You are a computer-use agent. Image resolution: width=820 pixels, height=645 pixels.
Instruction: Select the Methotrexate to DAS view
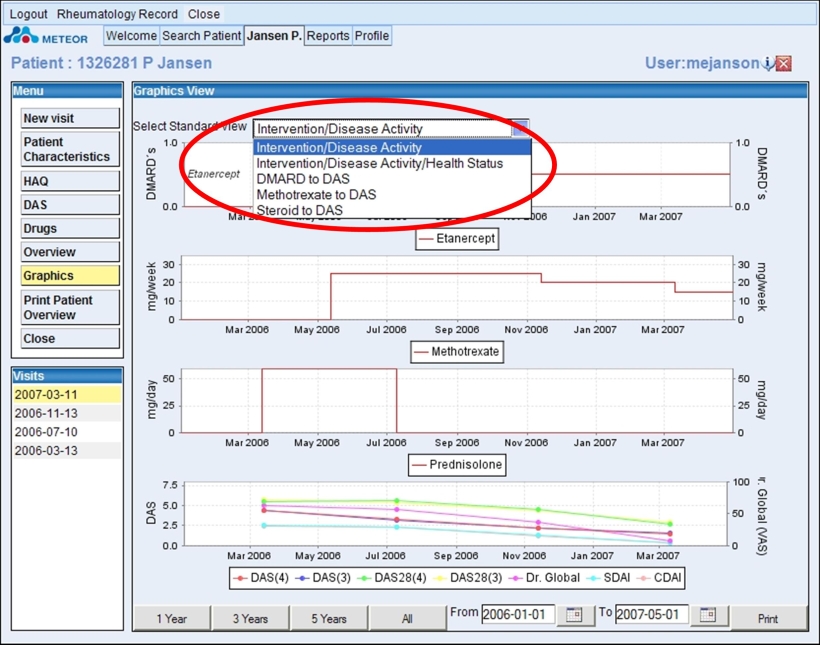click(x=392, y=195)
